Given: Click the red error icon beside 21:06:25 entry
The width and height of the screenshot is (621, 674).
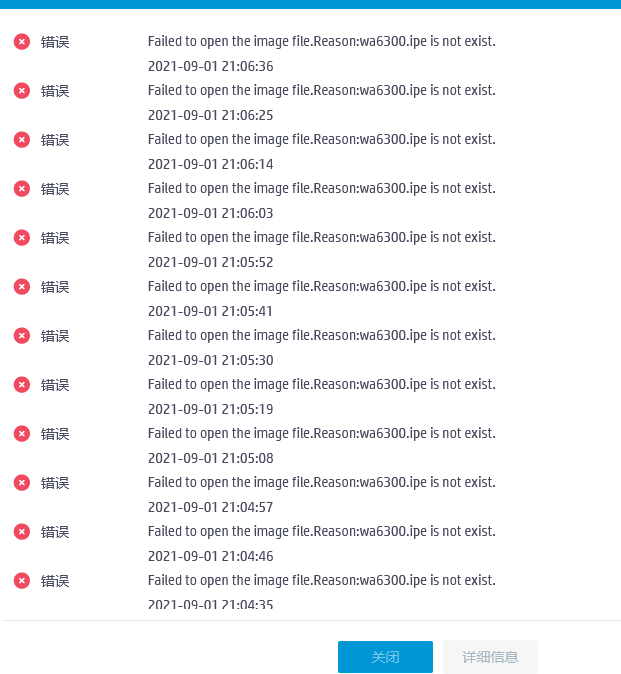Looking at the screenshot, I should [22, 91].
